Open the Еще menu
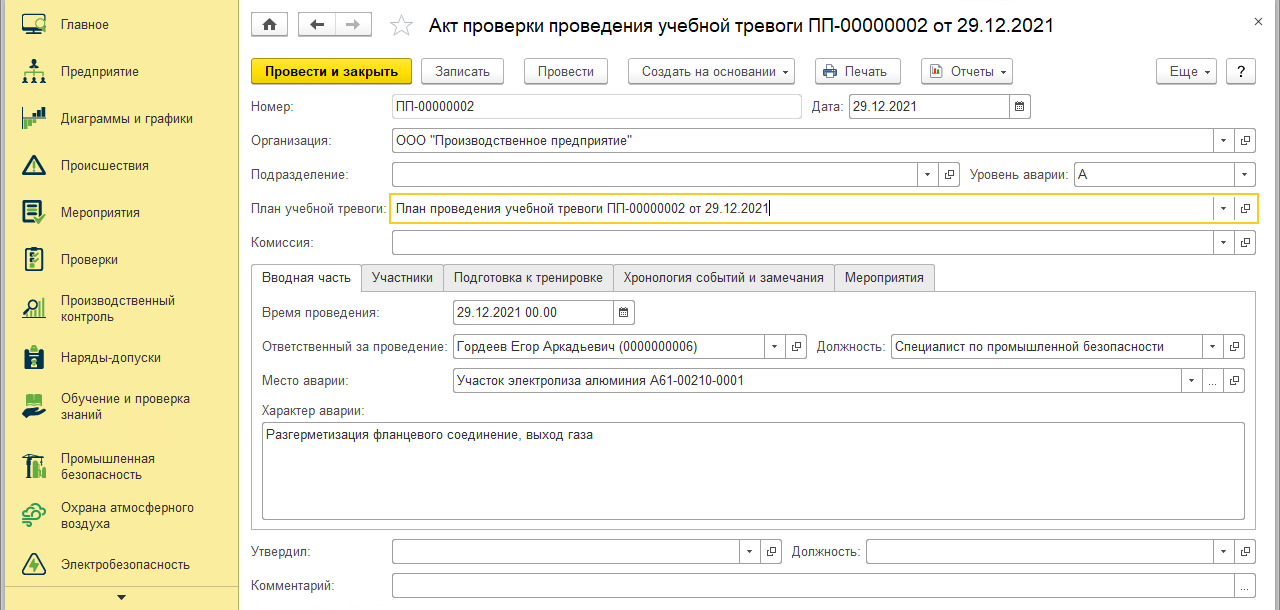The width and height of the screenshot is (1280, 610). (1186, 71)
